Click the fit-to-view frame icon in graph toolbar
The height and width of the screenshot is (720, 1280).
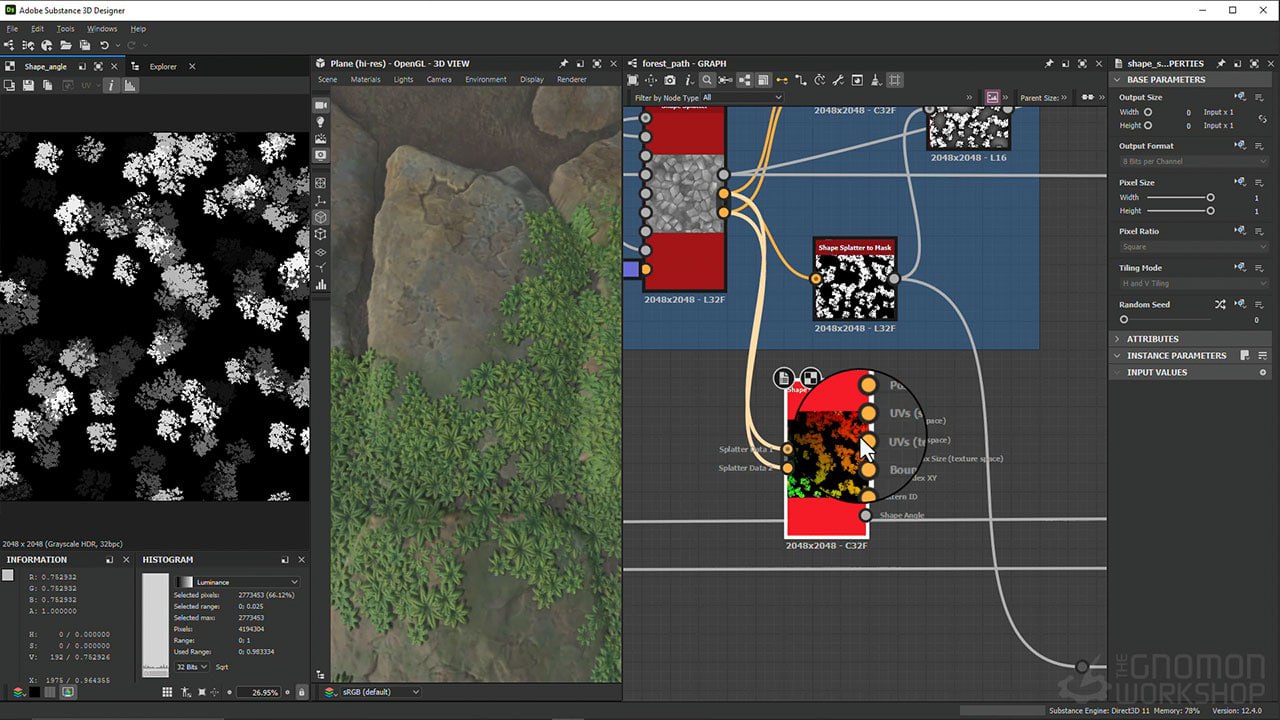[632, 80]
